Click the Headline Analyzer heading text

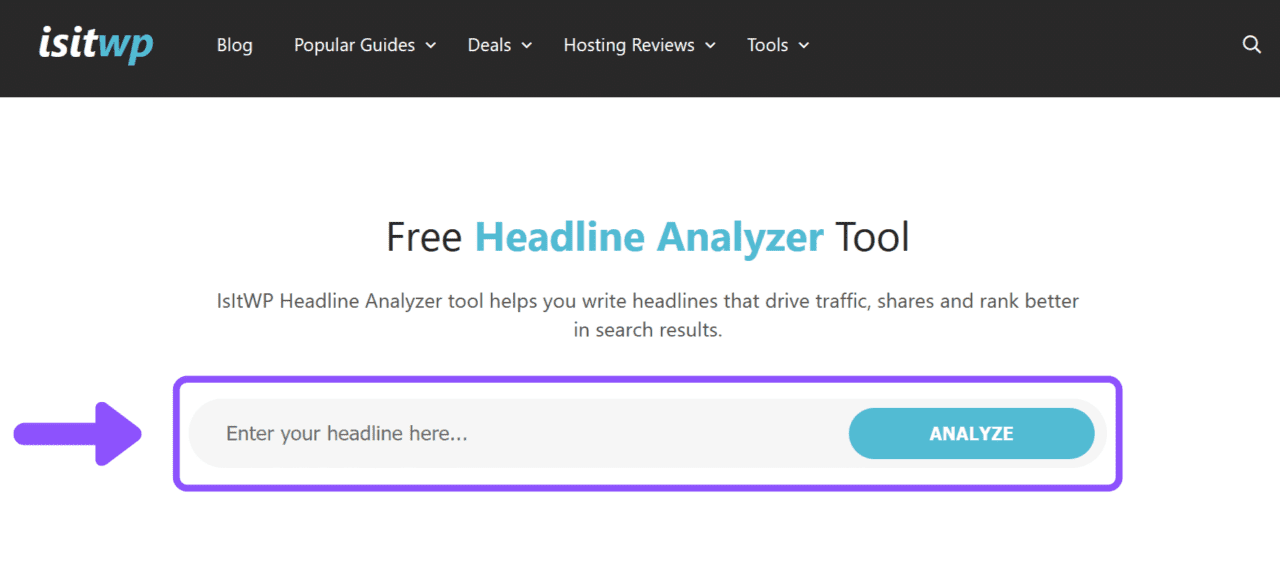pyautogui.click(x=649, y=236)
